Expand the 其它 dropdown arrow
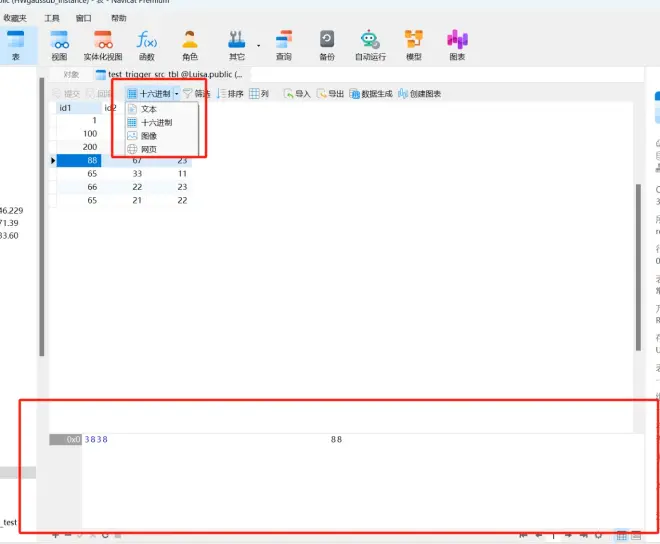 [x=258, y=45]
